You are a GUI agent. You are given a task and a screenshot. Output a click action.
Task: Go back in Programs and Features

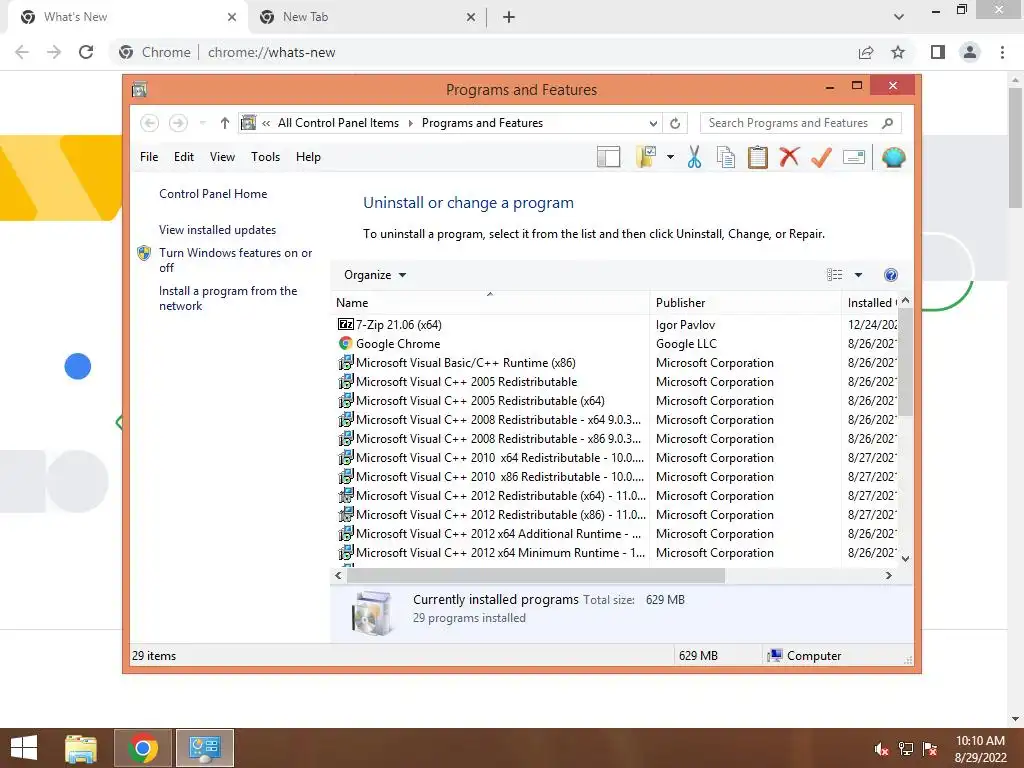click(x=150, y=123)
